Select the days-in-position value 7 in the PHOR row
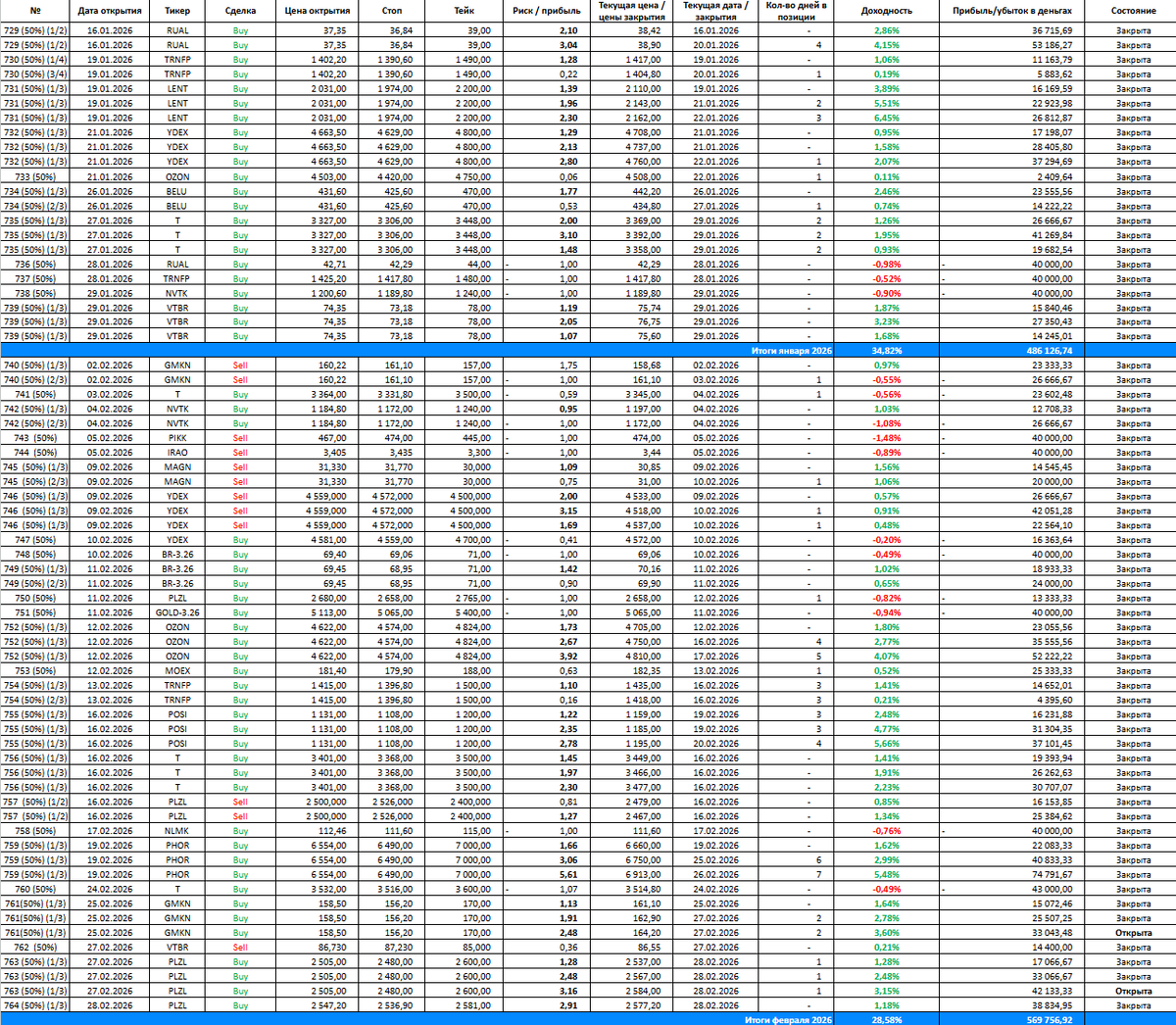1176x1025 pixels. point(818,874)
